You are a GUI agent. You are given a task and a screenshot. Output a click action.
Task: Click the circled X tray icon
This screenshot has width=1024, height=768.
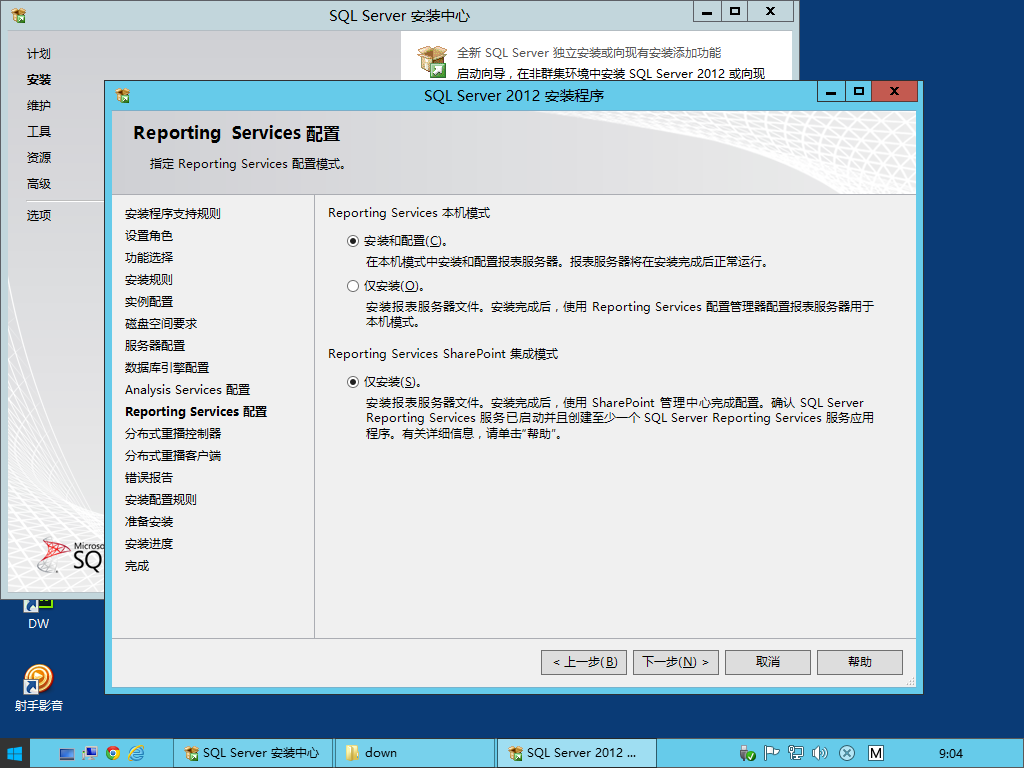click(x=846, y=754)
